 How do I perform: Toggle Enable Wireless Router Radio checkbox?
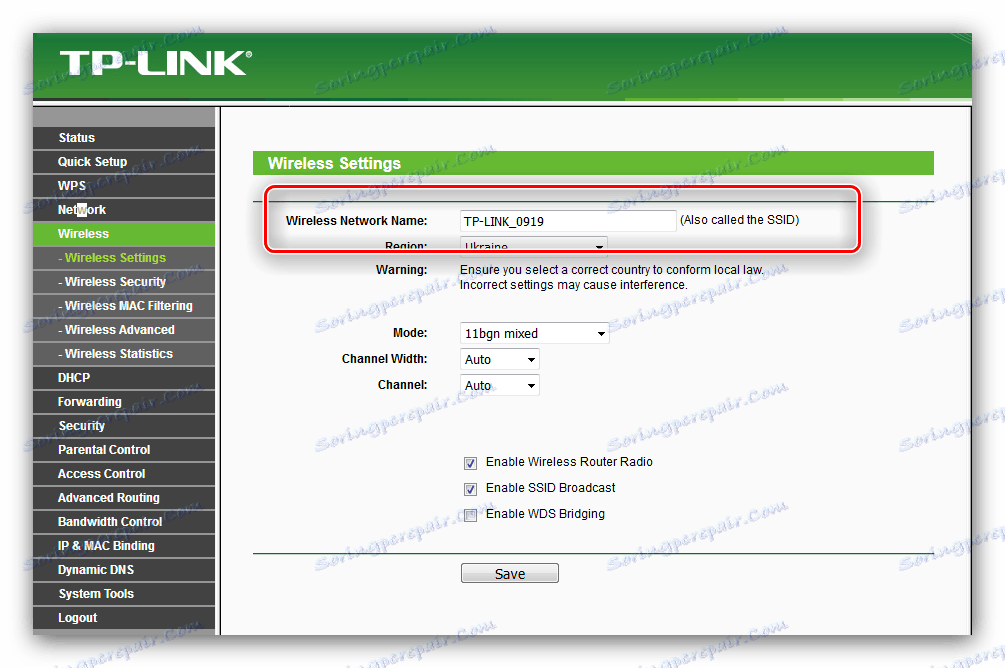point(470,463)
